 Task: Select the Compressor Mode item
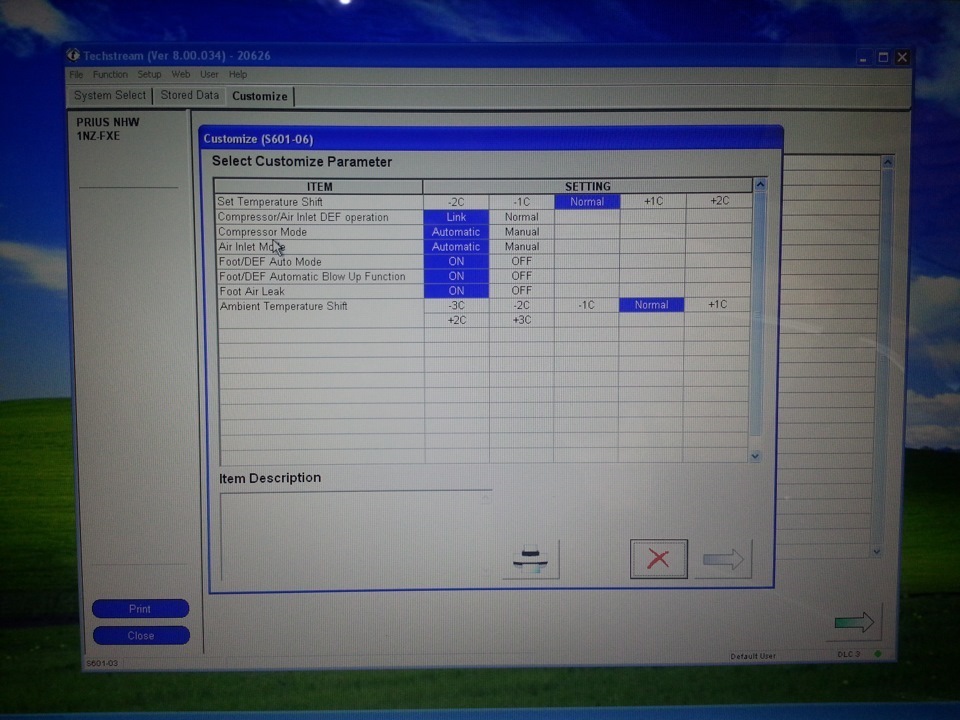(320, 231)
